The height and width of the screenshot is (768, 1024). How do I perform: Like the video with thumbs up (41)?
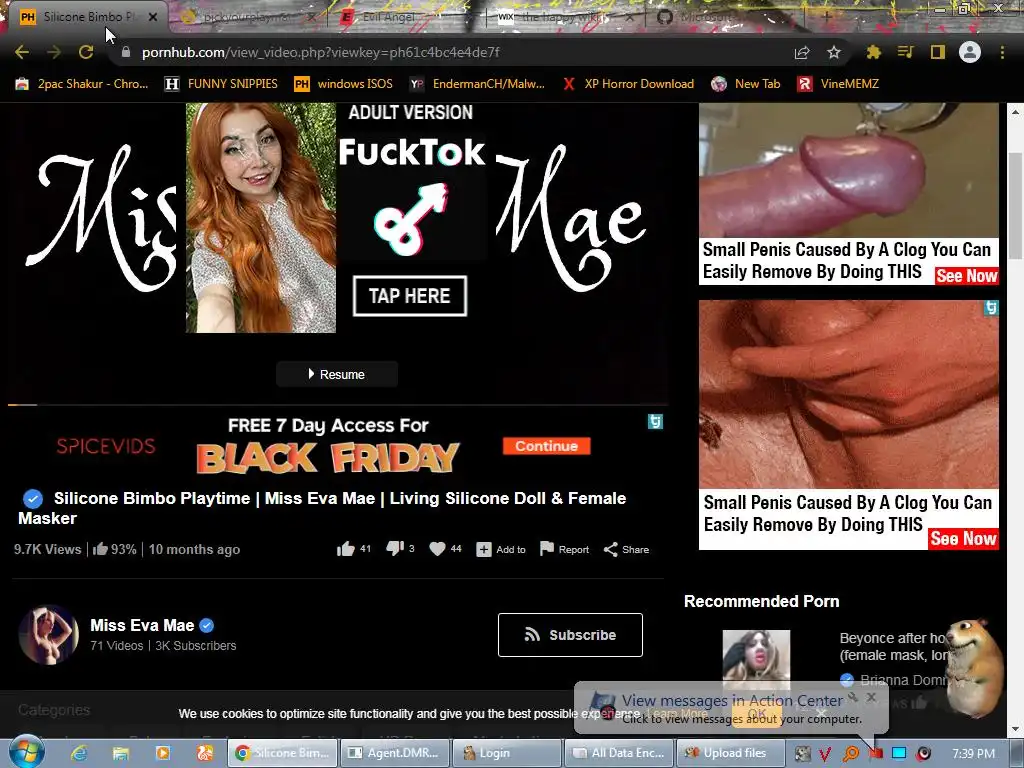[x=345, y=549]
